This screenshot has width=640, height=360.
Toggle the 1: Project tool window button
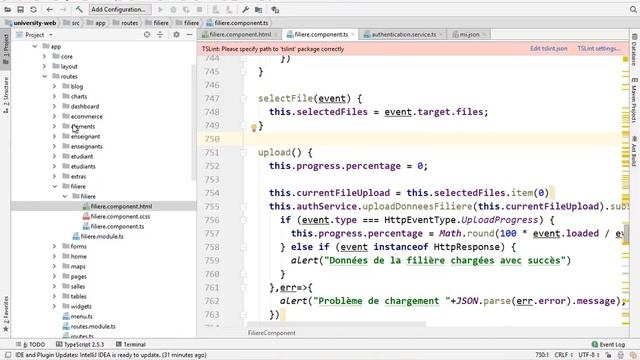6,49
